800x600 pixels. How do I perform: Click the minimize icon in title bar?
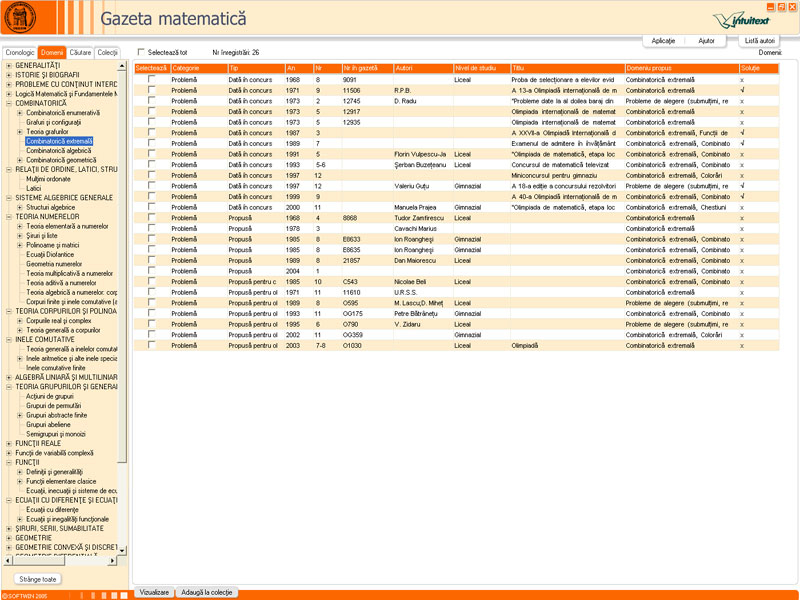coord(771,7)
